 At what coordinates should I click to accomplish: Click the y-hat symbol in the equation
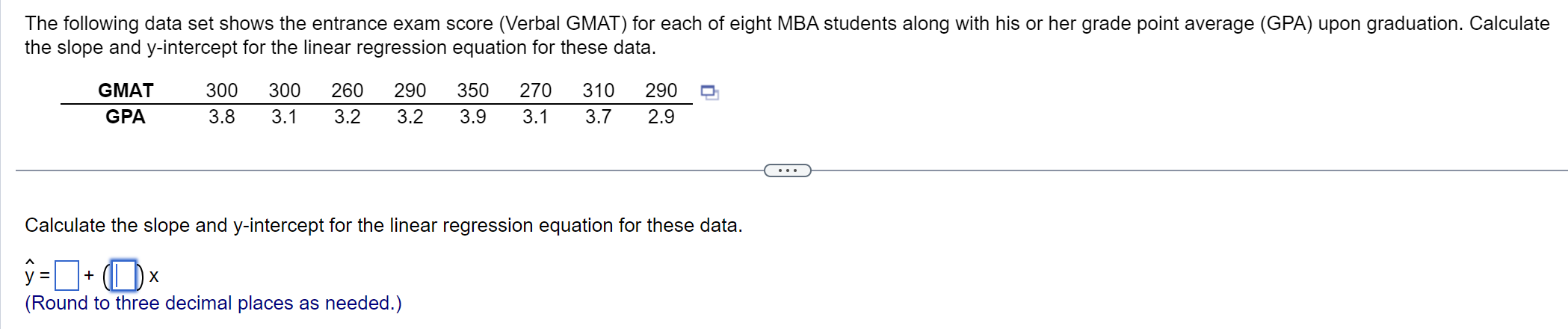pyautogui.click(x=30, y=273)
